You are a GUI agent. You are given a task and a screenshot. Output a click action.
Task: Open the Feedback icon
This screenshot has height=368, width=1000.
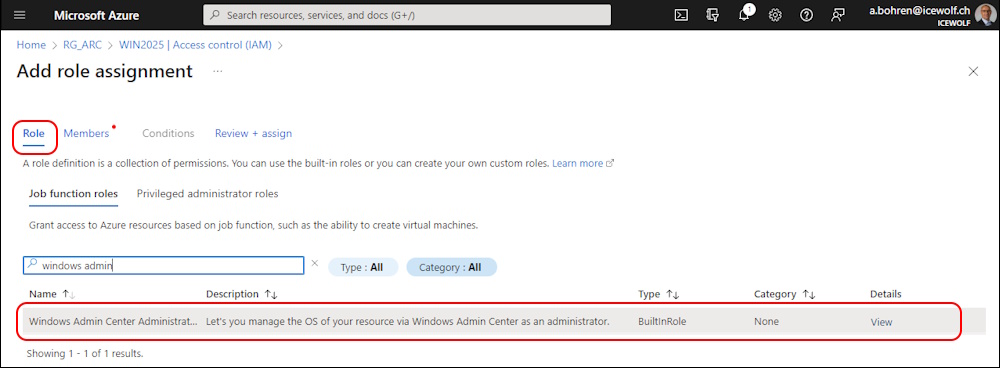point(838,15)
